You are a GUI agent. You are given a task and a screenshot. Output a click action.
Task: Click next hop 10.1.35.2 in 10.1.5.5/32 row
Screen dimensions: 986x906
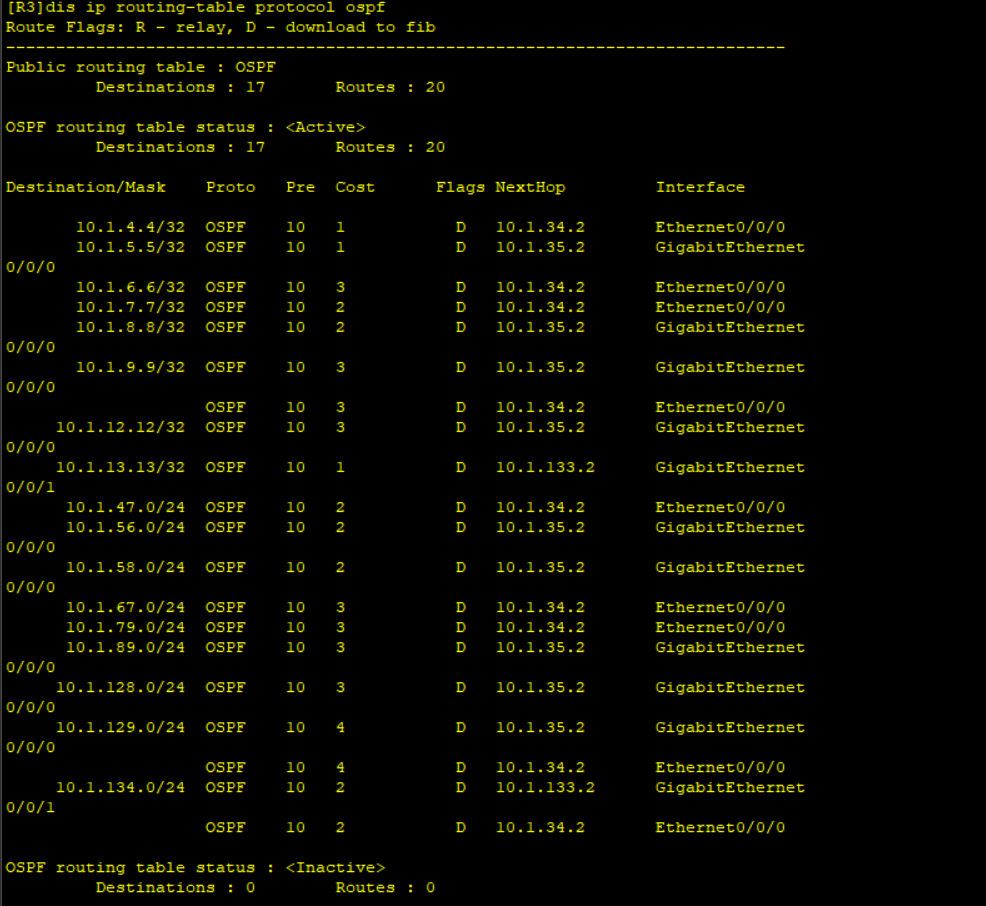(540, 247)
